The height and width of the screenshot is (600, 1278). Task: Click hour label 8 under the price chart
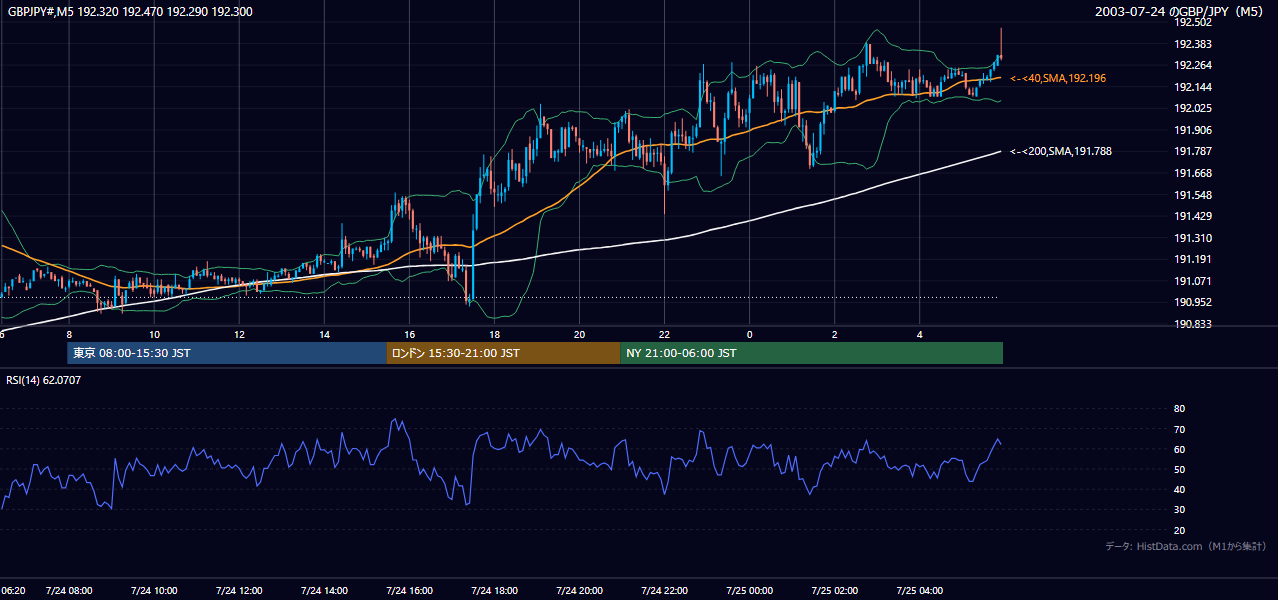click(x=69, y=334)
